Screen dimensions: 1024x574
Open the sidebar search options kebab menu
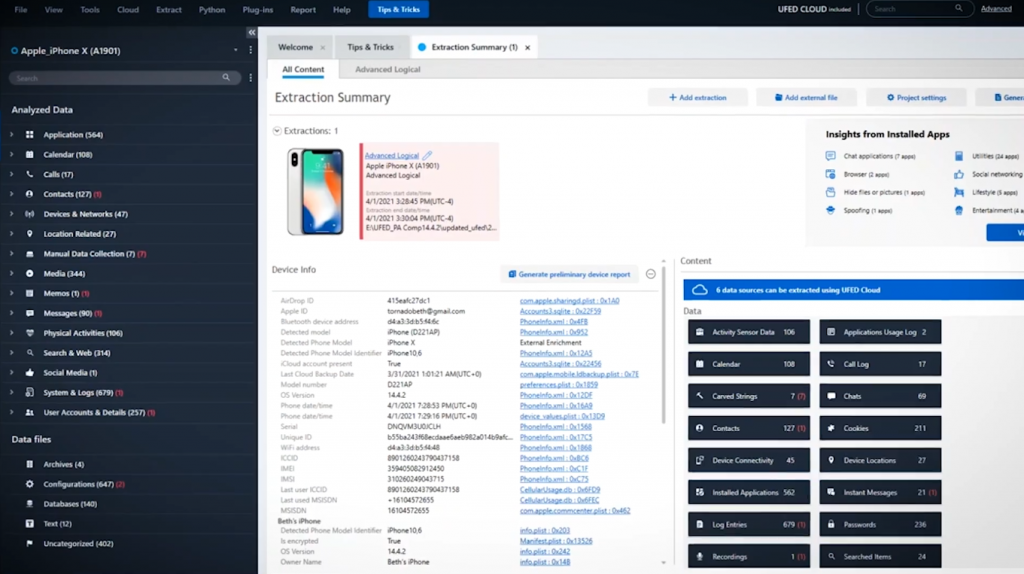coord(250,78)
